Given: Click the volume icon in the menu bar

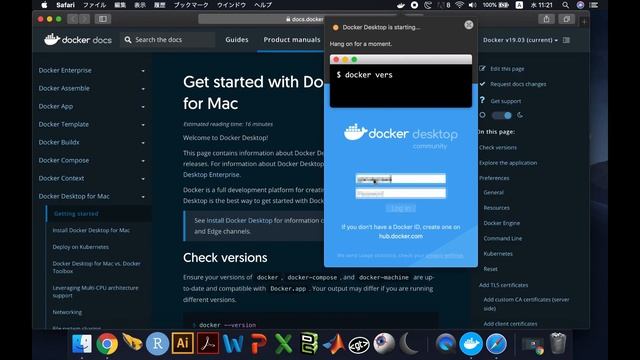Looking at the screenshot, I should point(473,5).
